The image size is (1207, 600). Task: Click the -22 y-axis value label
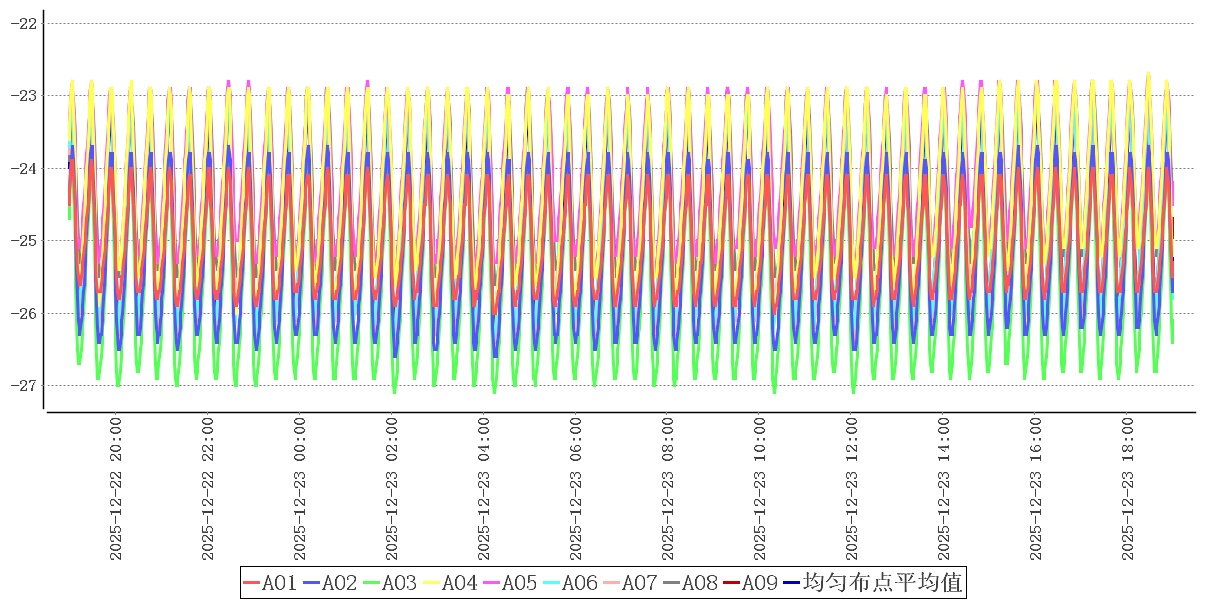pos(23,23)
